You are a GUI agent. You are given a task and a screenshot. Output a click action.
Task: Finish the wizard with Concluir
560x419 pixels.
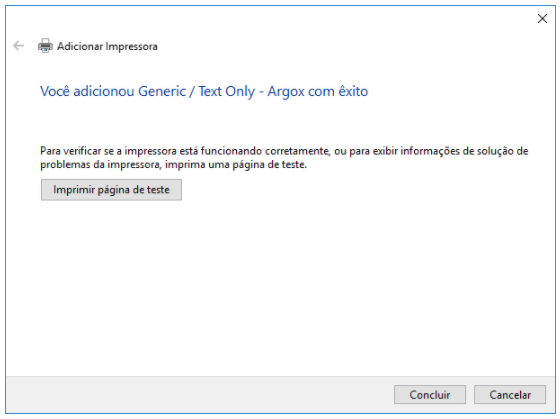pyautogui.click(x=430, y=395)
